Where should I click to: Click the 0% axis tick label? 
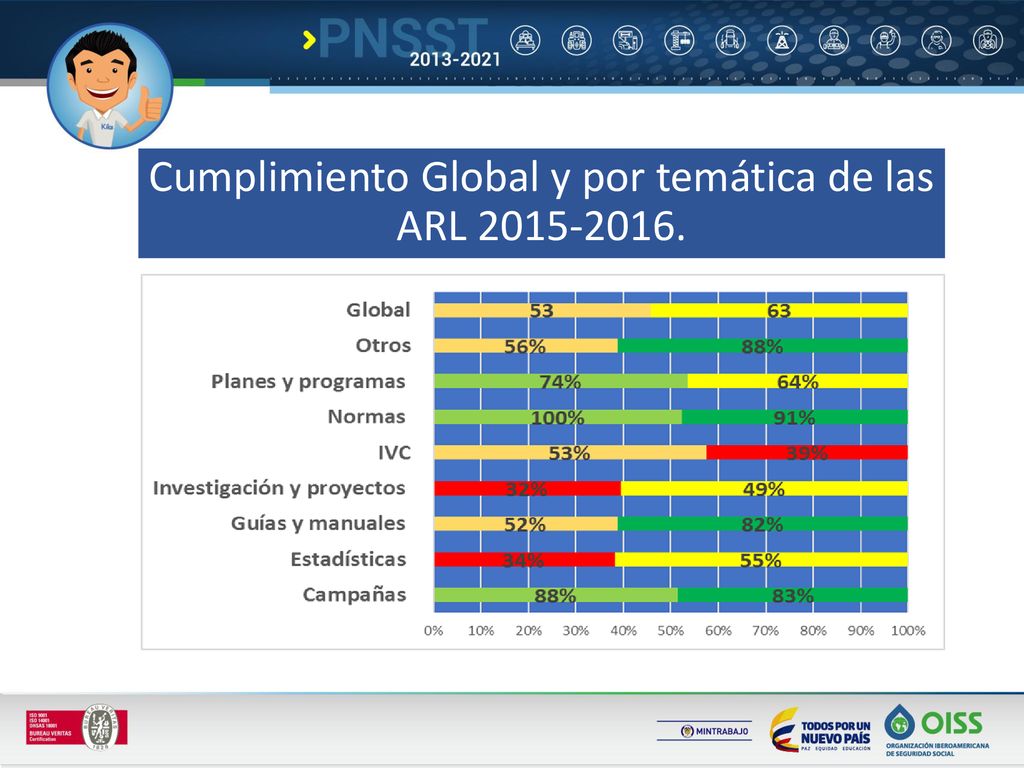pos(434,631)
